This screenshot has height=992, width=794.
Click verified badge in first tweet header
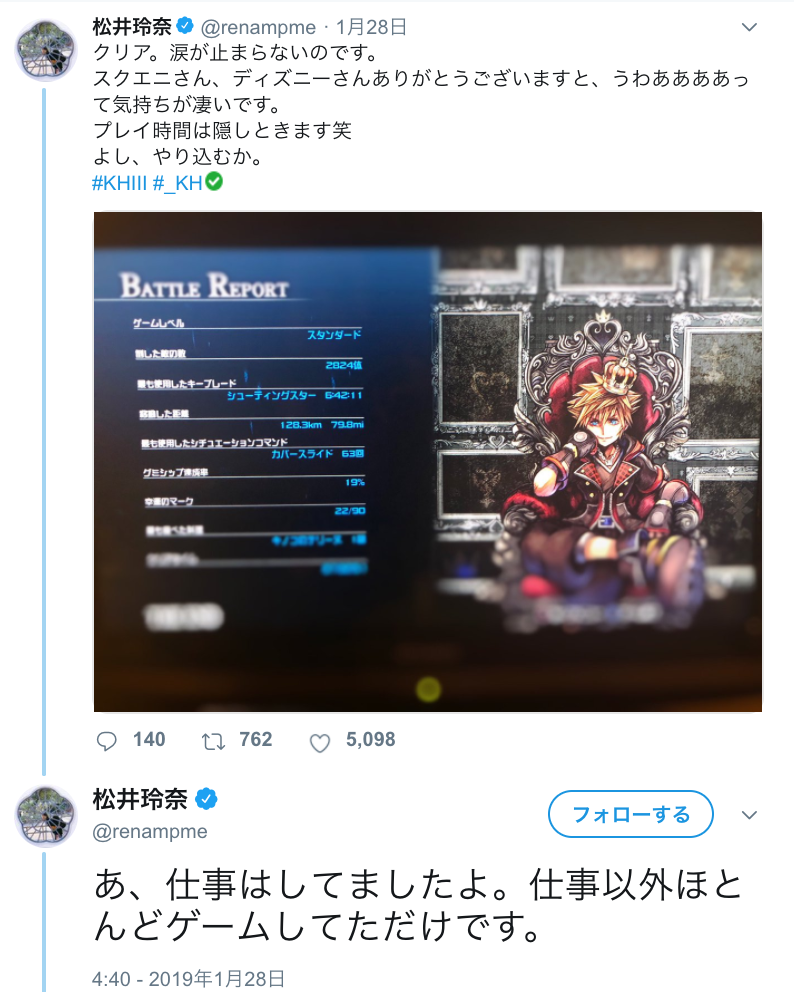184,26
